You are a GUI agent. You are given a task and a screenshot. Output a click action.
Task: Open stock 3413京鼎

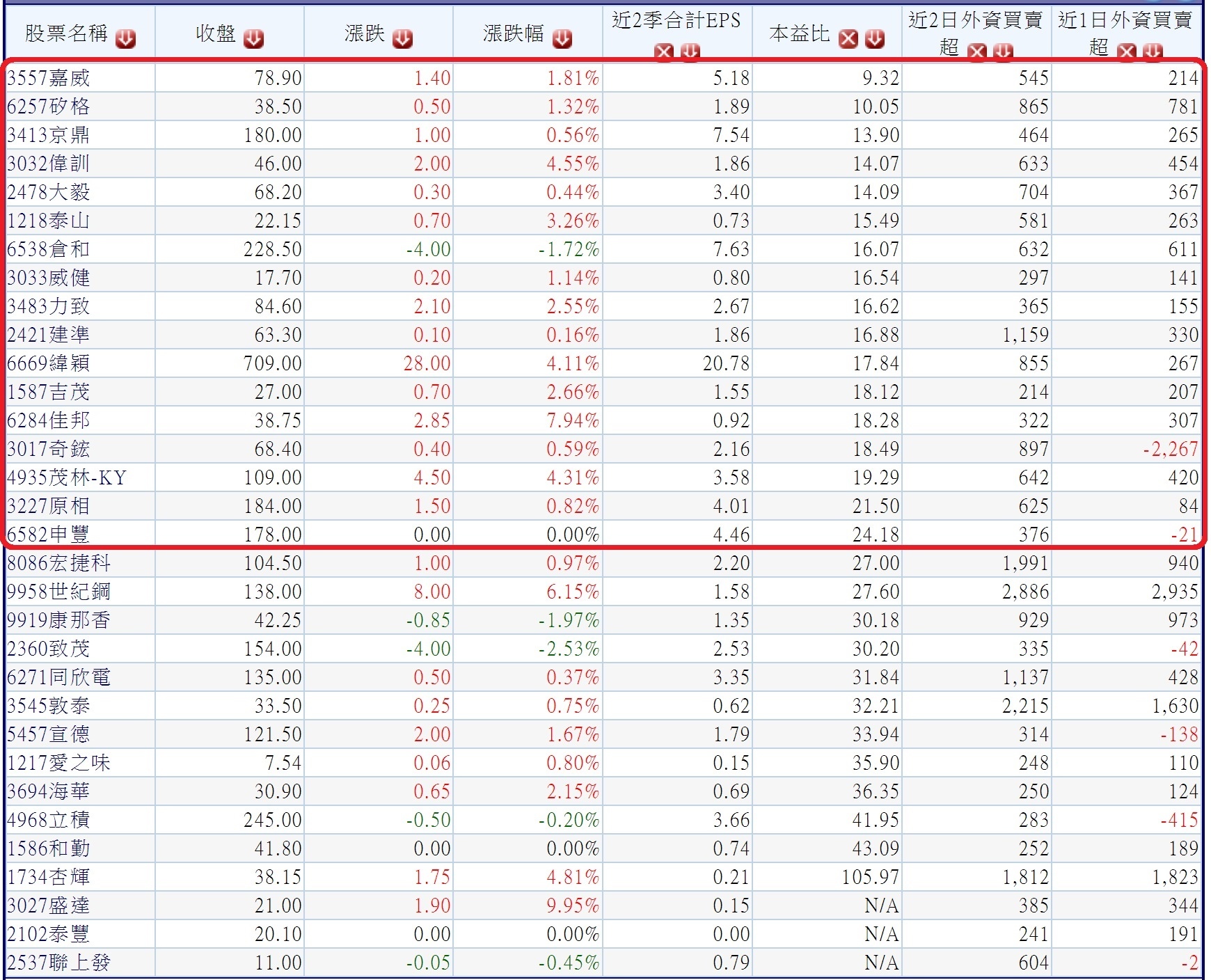[49, 135]
